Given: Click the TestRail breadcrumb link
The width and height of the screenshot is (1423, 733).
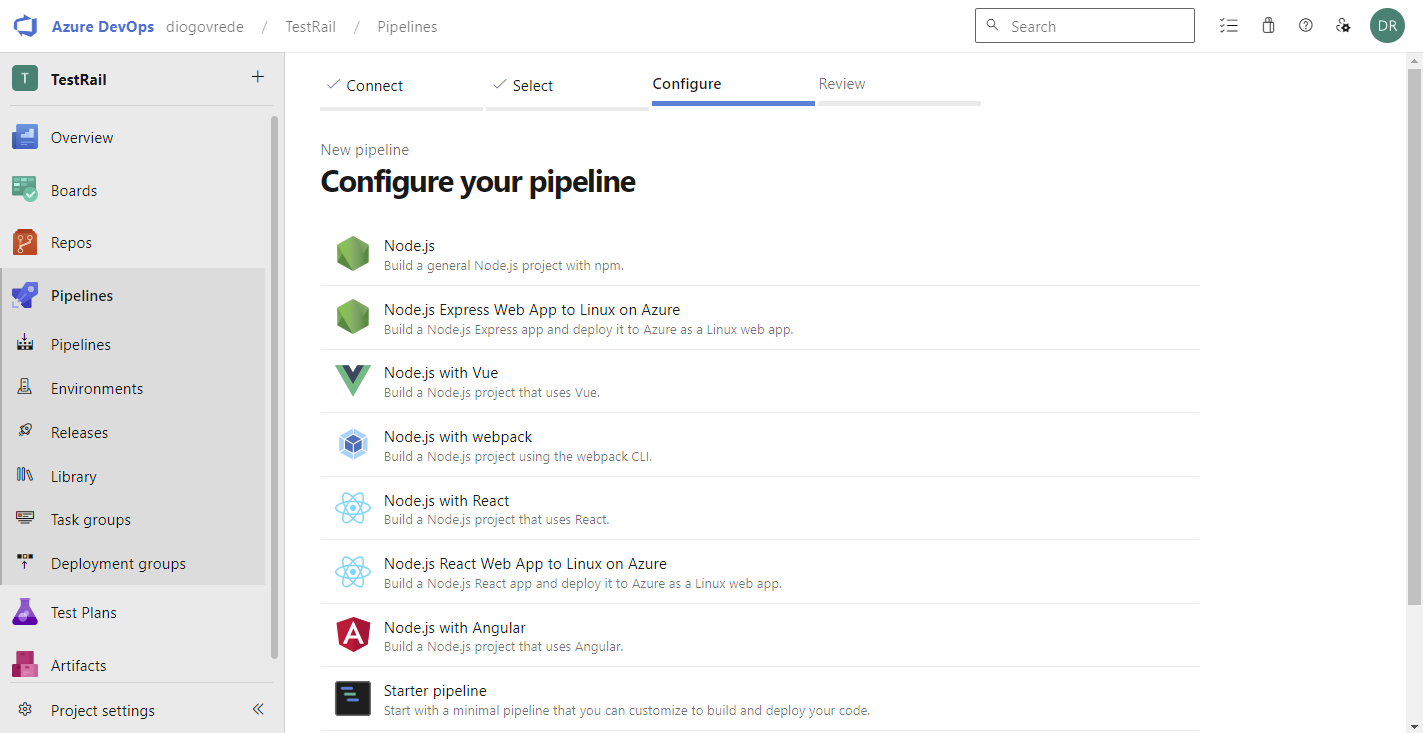Looking at the screenshot, I should (310, 27).
